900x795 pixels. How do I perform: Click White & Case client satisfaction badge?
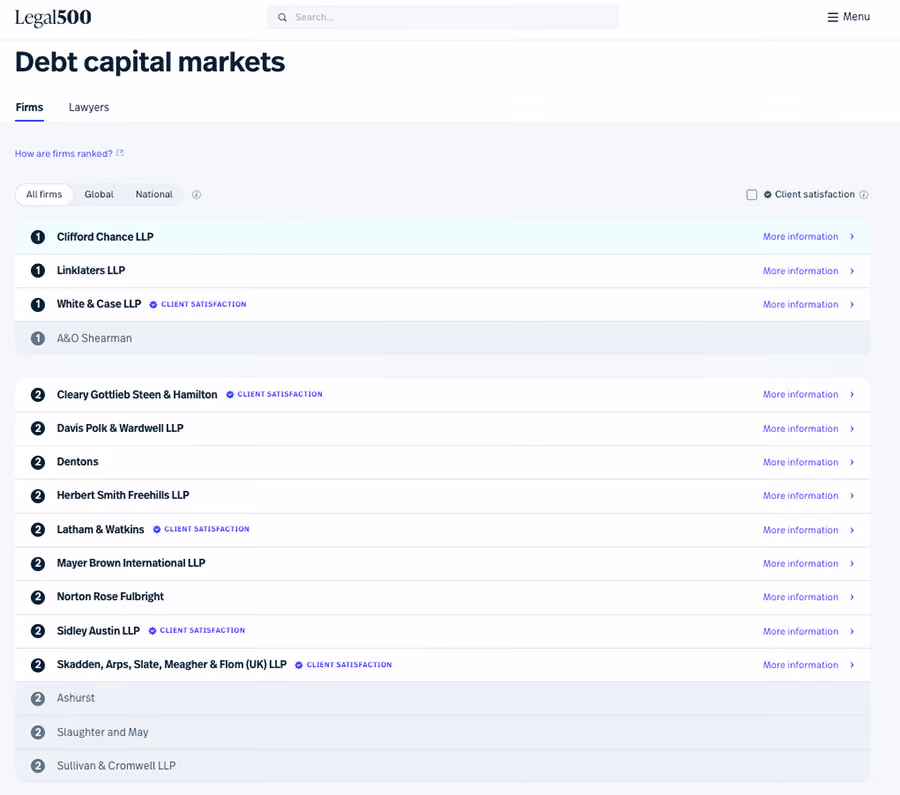click(x=198, y=304)
